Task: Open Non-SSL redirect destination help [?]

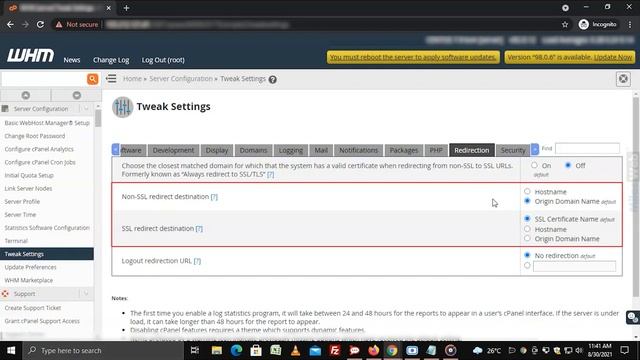Action: 214,197
